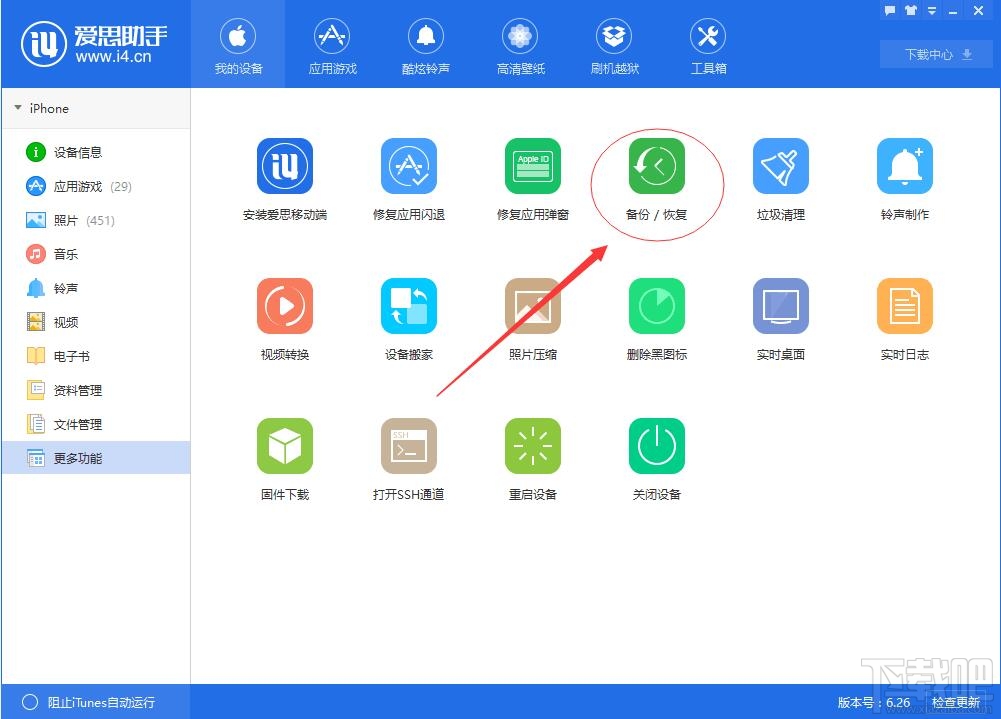Open 照片压缩 photo compression
This screenshot has height=719, width=1001.
[533, 320]
